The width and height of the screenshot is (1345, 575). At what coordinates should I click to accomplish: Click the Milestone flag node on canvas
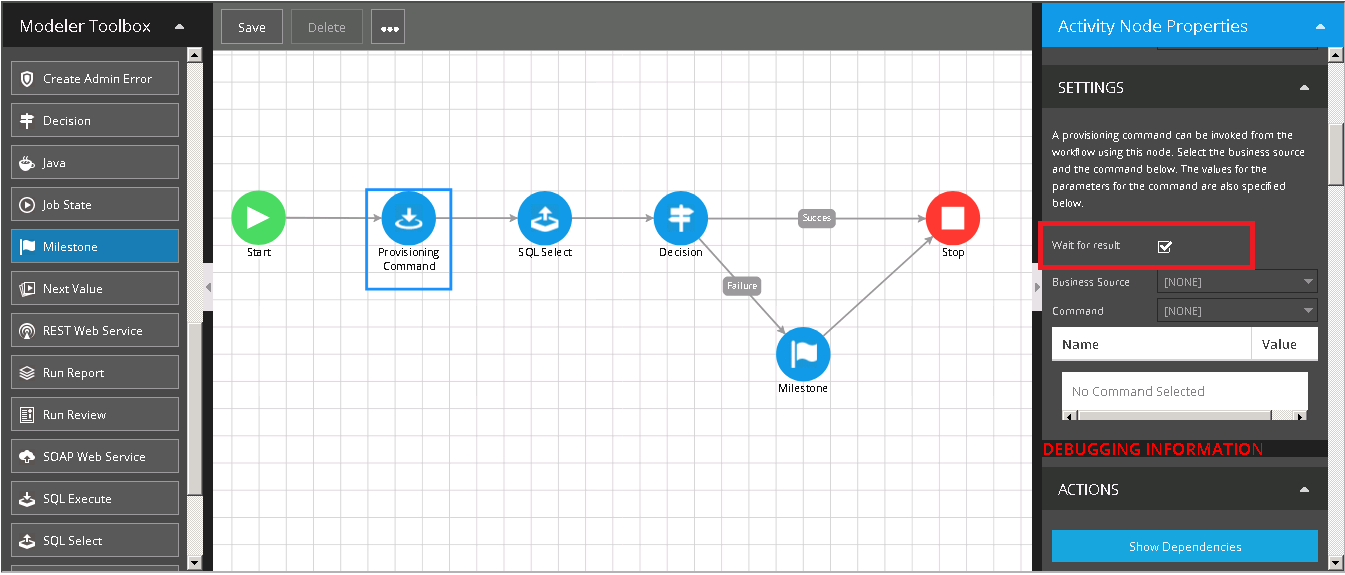tap(803, 353)
